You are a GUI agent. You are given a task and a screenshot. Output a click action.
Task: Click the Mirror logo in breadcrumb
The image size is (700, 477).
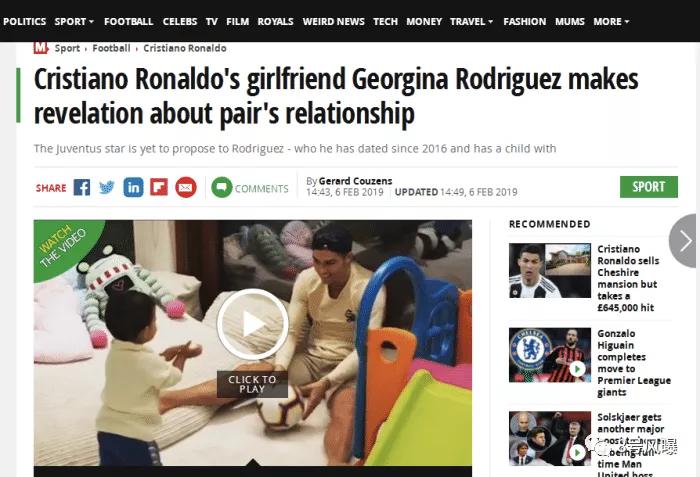click(x=40, y=47)
